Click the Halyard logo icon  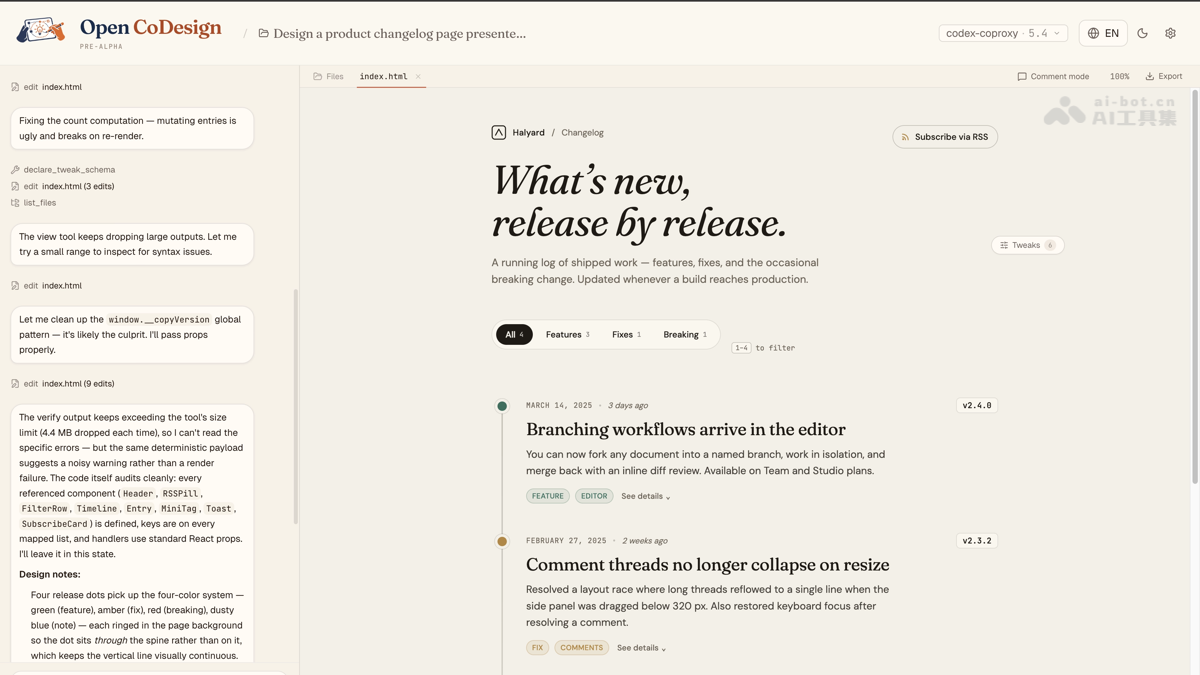pos(498,132)
